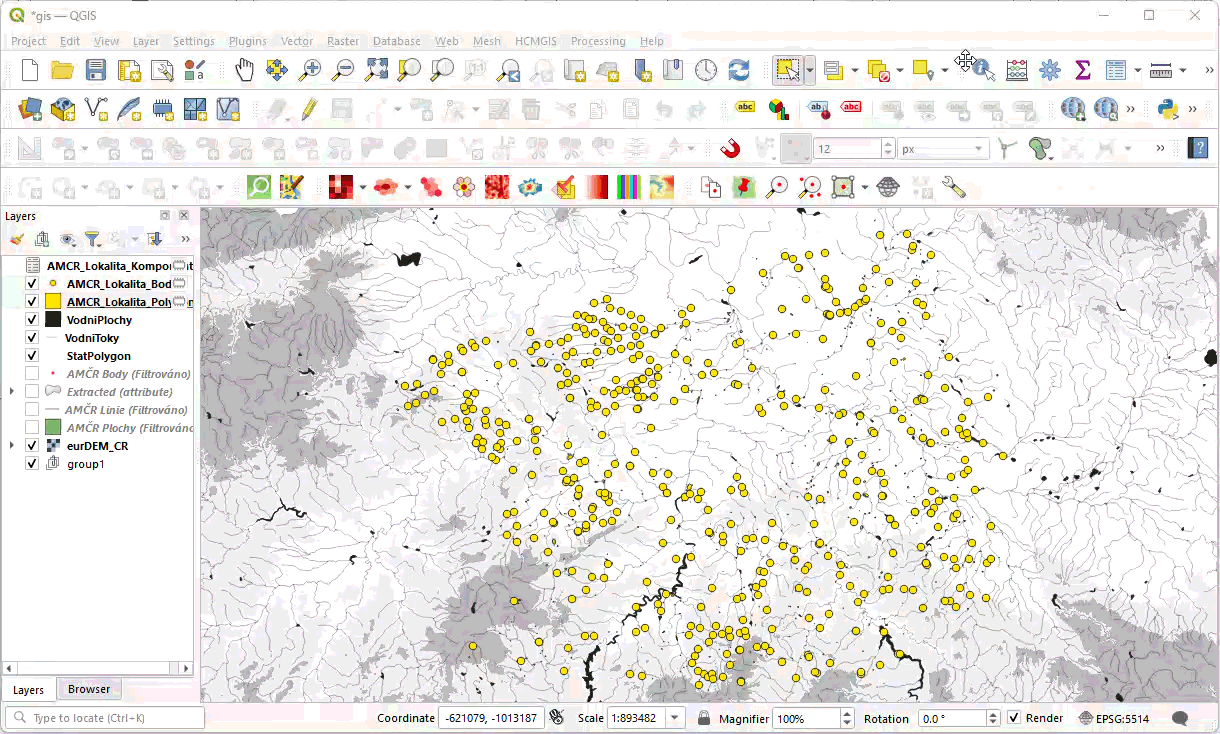This screenshot has width=1220, height=734.
Task: Toggle the Render checkbox in status bar
Action: pos(1014,718)
